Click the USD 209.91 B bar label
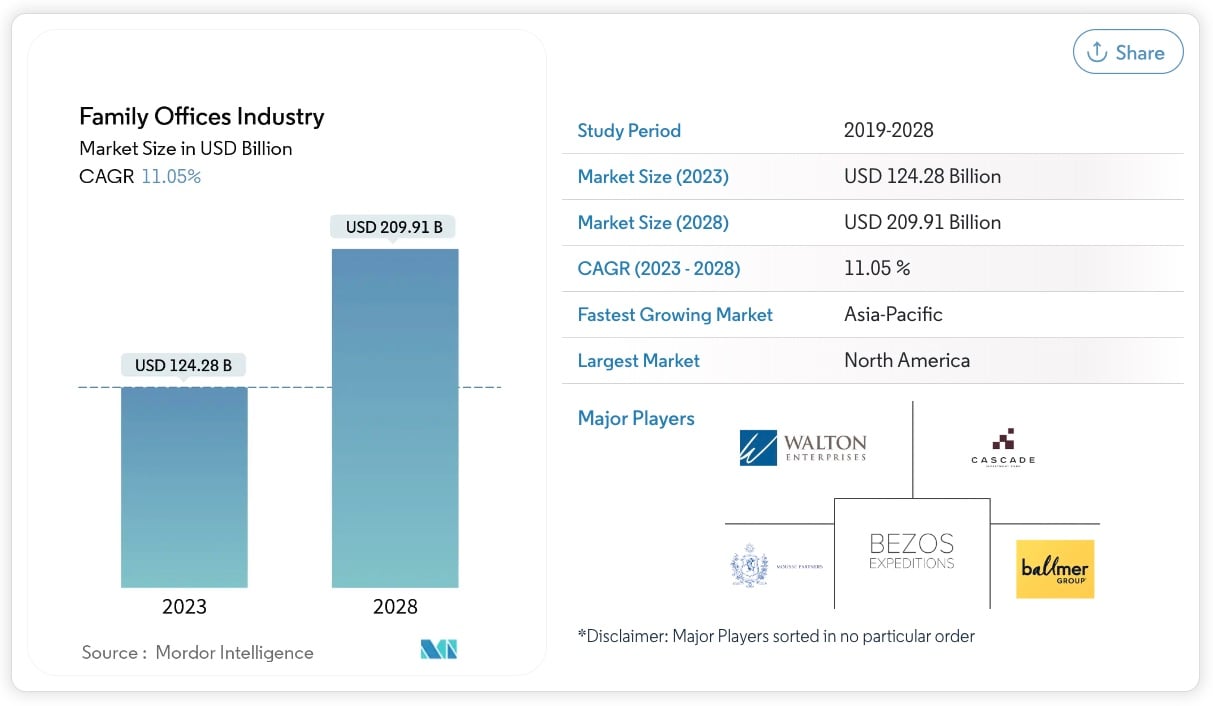Image resolution: width=1213 pixels, height=706 pixels. point(394,227)
